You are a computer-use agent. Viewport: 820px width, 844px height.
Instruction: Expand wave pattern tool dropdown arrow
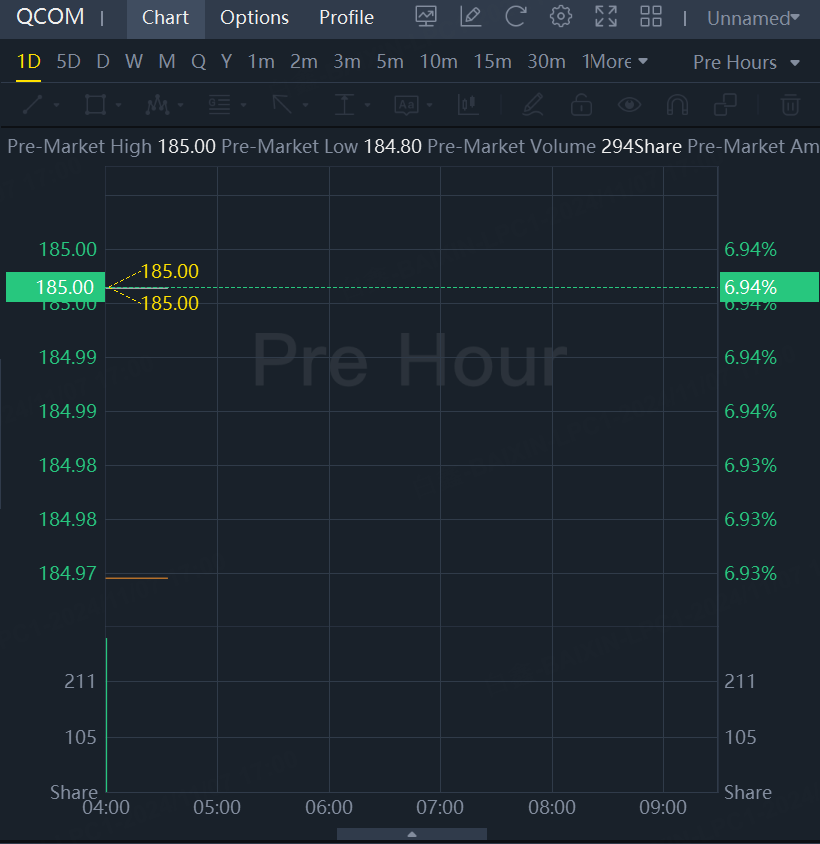(x=180, y=105)
